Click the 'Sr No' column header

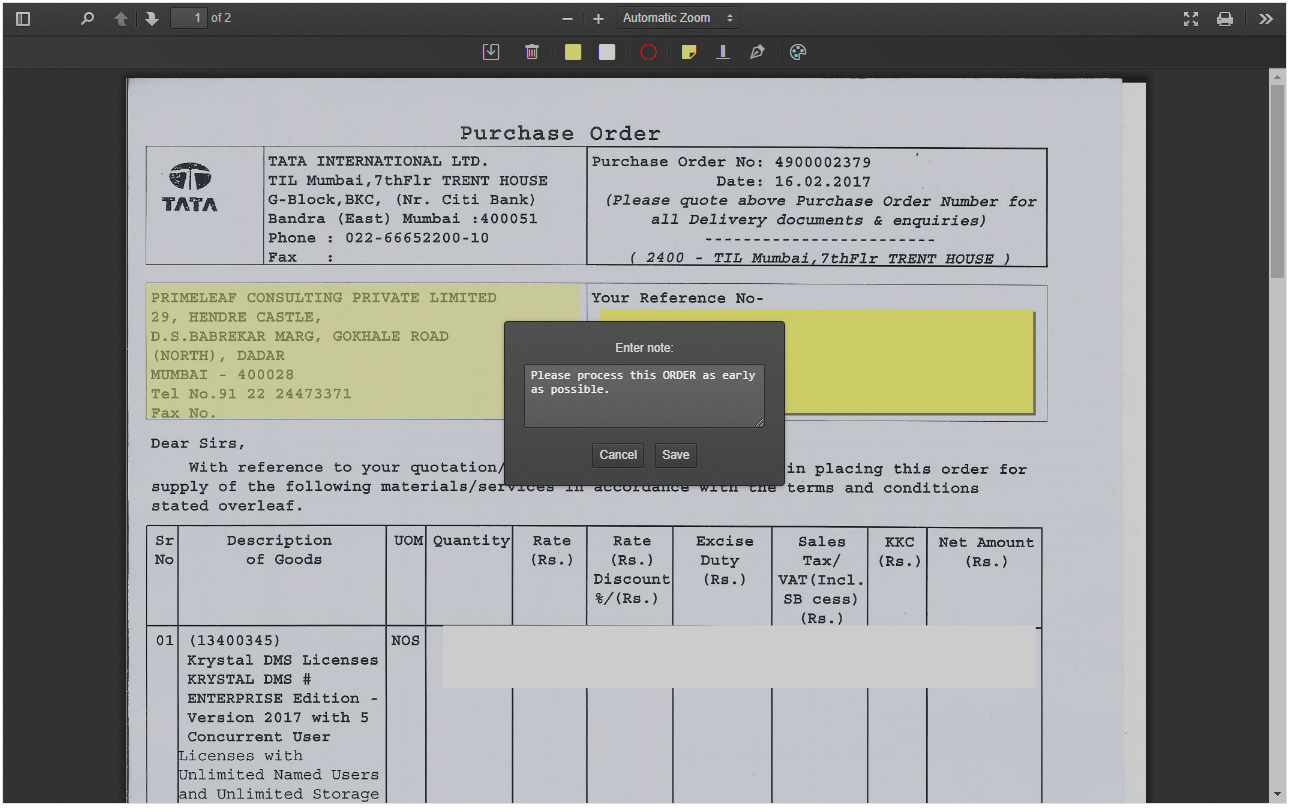click(x=164, y=550)
